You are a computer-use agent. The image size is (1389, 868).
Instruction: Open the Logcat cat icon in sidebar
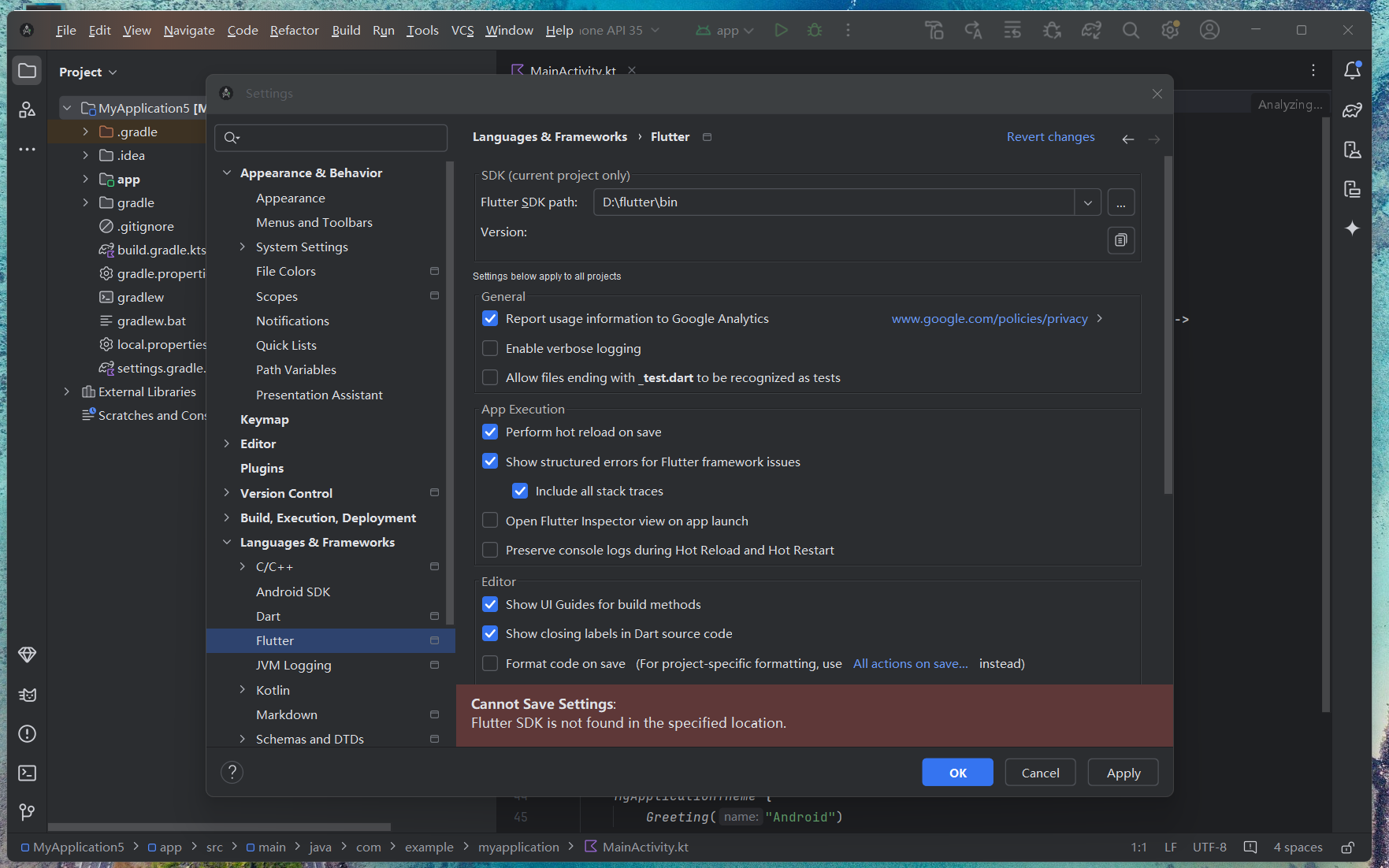(28, 695)
